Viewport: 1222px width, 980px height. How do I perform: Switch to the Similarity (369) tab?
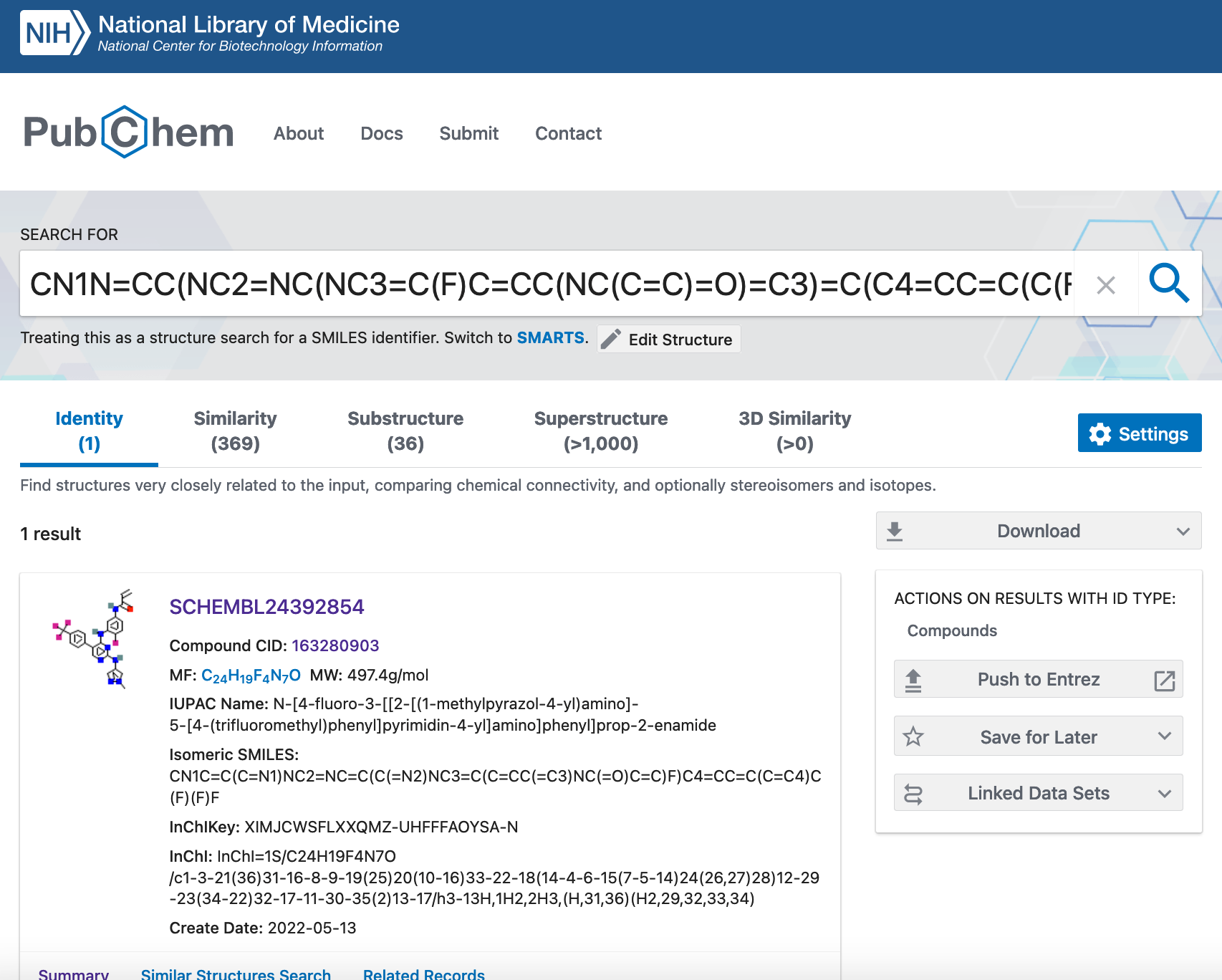click(x=235, y=431)
